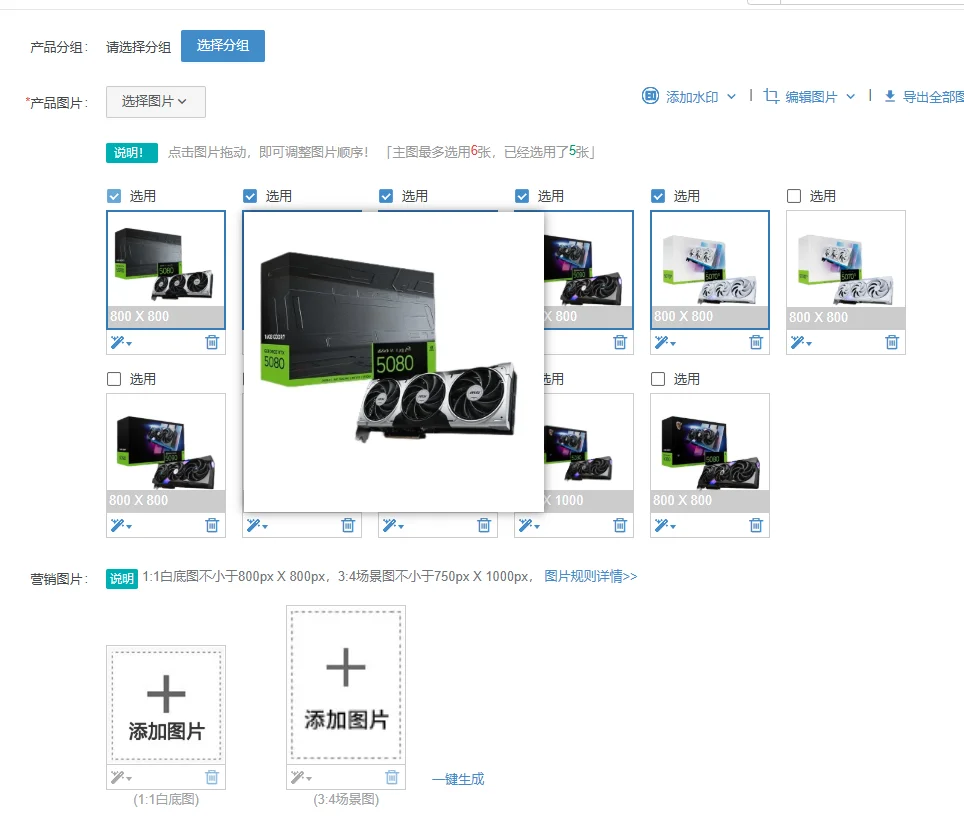Delete the third image in the bottom row
This screenshot has height=825, width=964.
[484, 525]
